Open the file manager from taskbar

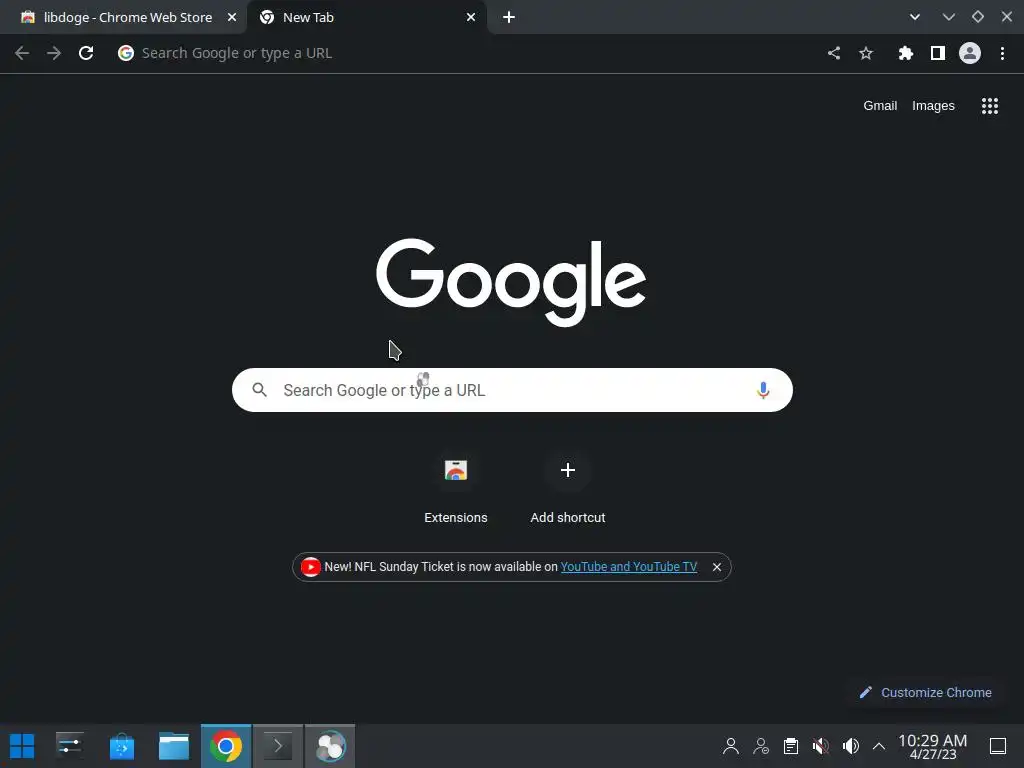[174, 746]
